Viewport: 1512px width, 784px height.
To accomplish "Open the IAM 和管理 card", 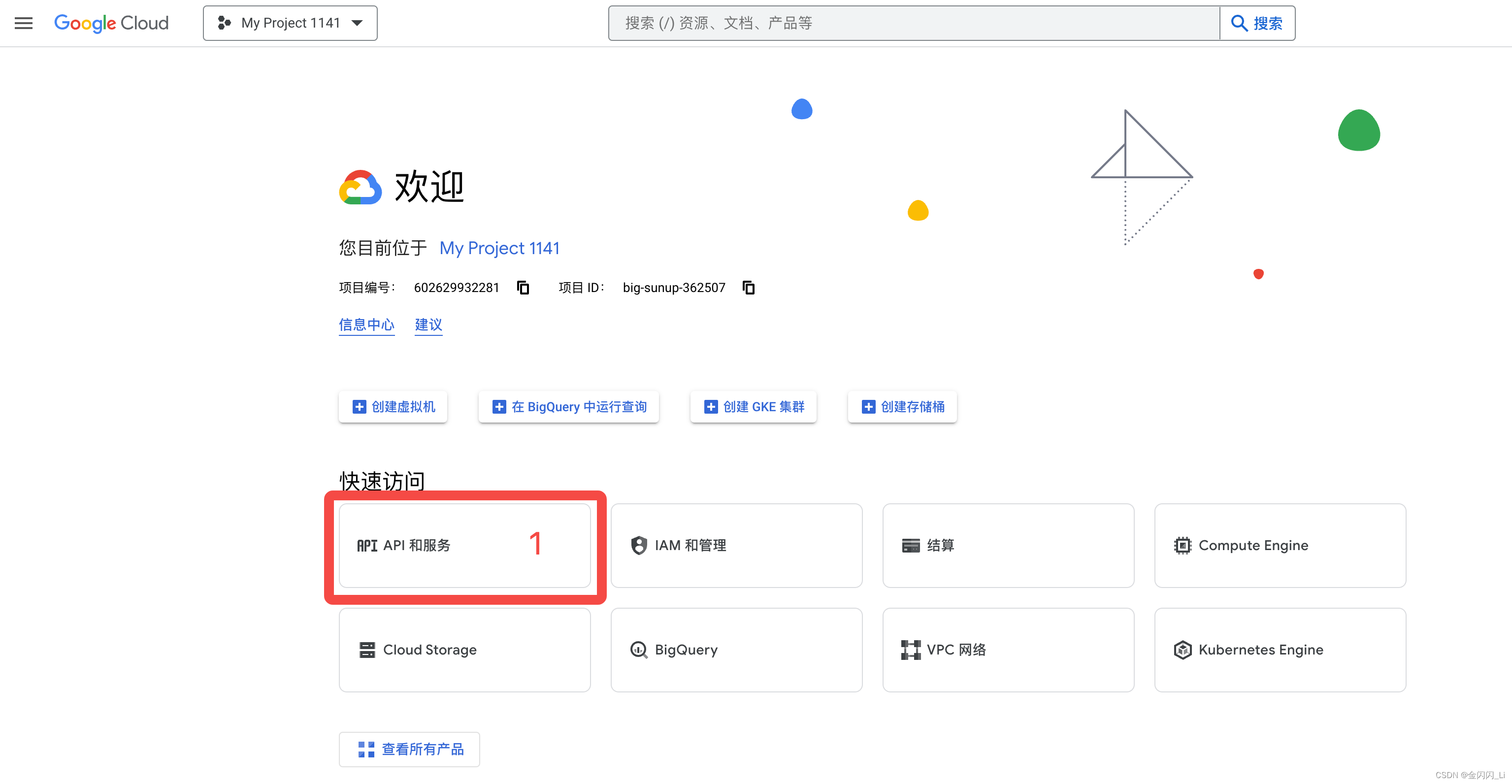I will (x=736, y=545).
